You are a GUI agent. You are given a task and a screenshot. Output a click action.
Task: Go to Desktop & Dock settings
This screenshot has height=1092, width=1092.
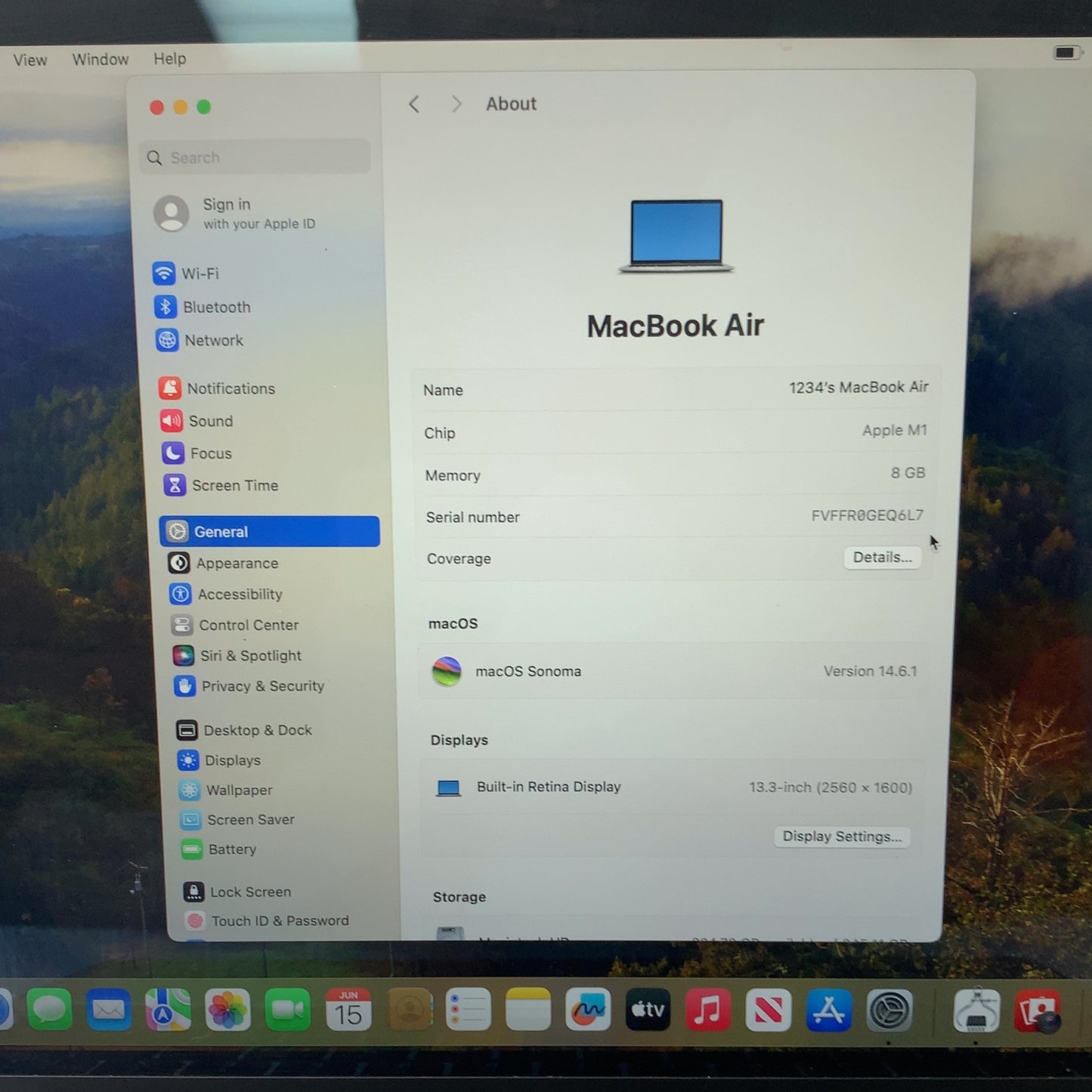[x=244, y=730]
